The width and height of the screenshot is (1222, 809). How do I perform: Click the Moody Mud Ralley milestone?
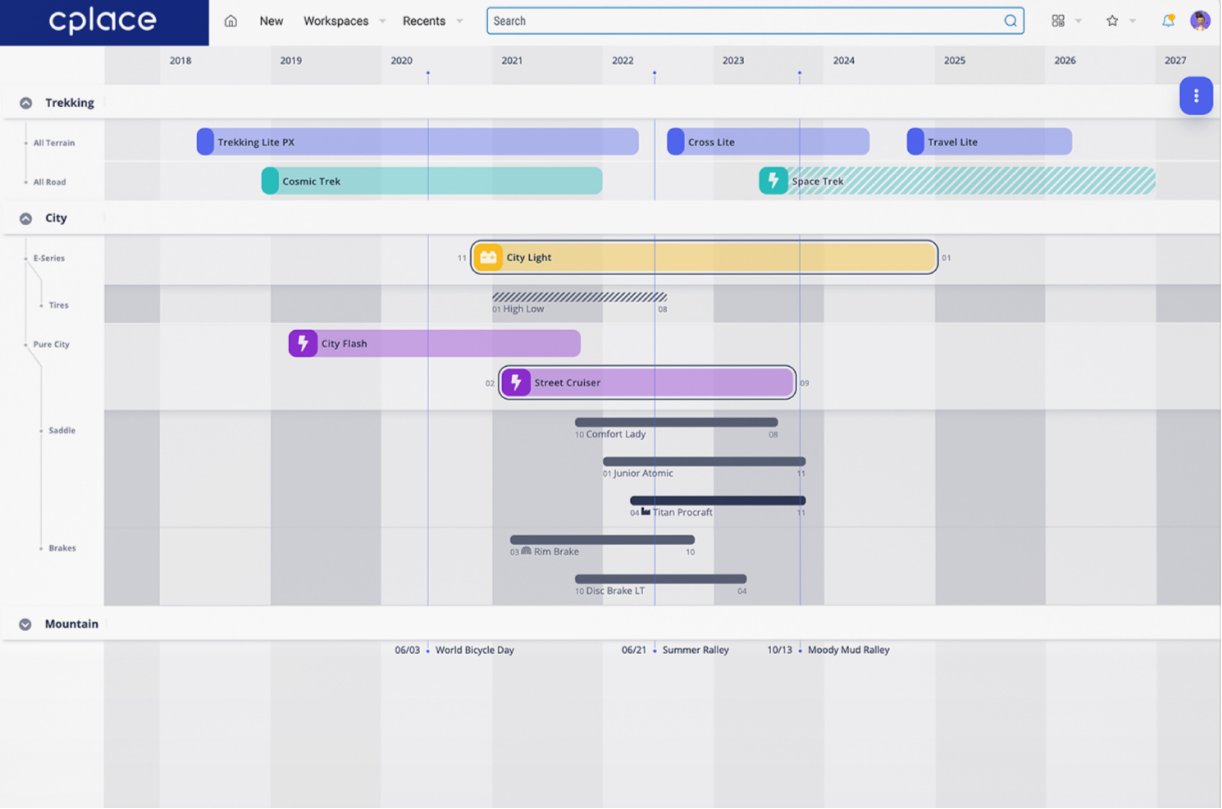(x=848, y=650)
